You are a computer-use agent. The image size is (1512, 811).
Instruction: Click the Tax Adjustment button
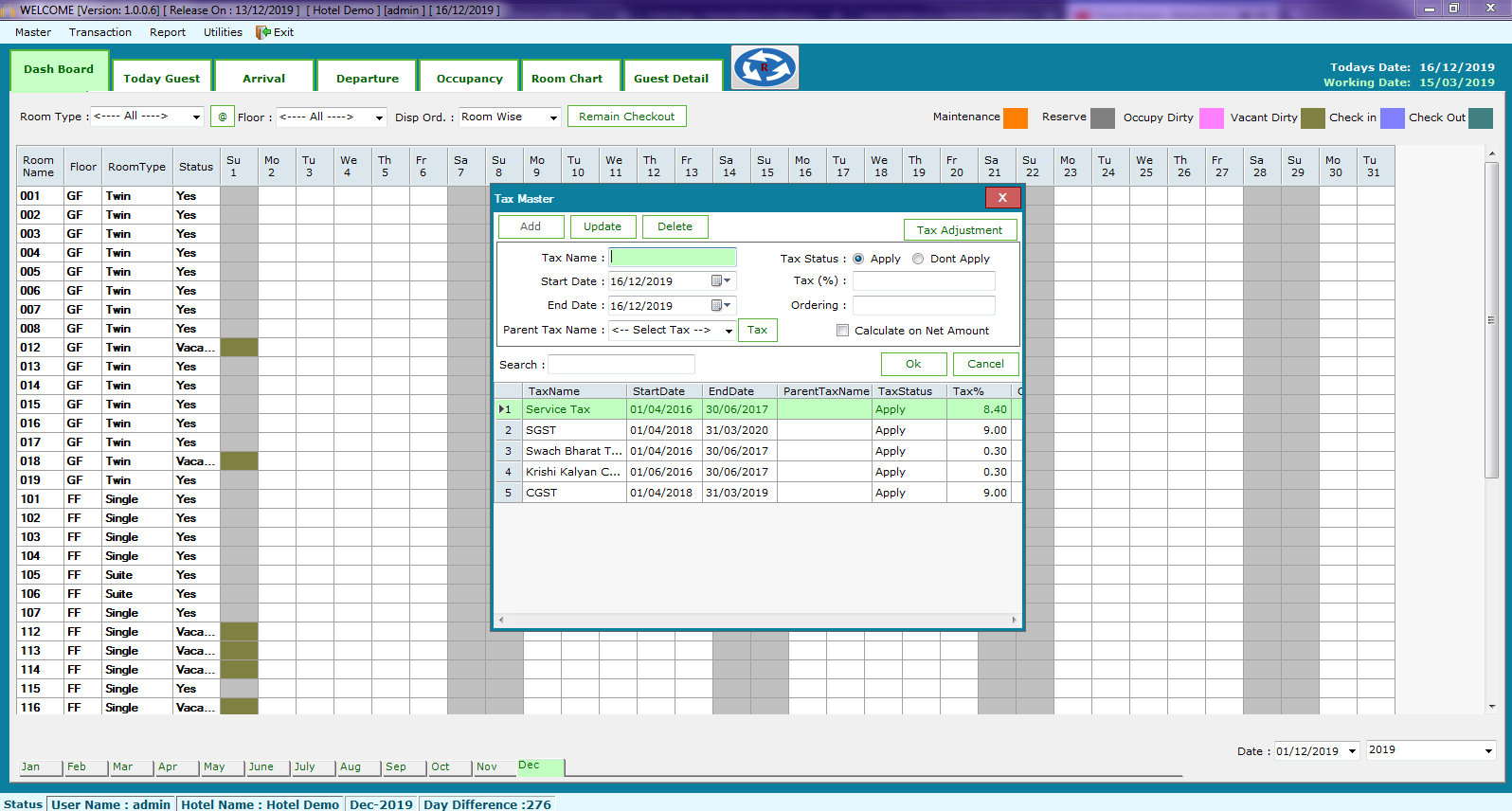point(959,230)
